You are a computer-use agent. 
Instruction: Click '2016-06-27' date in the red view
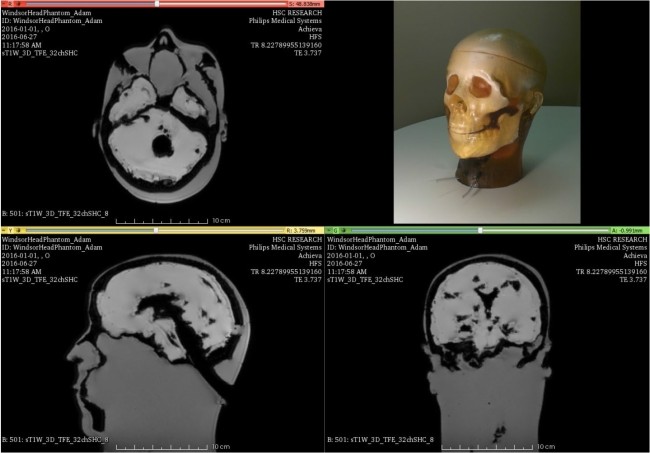[19, 37]
